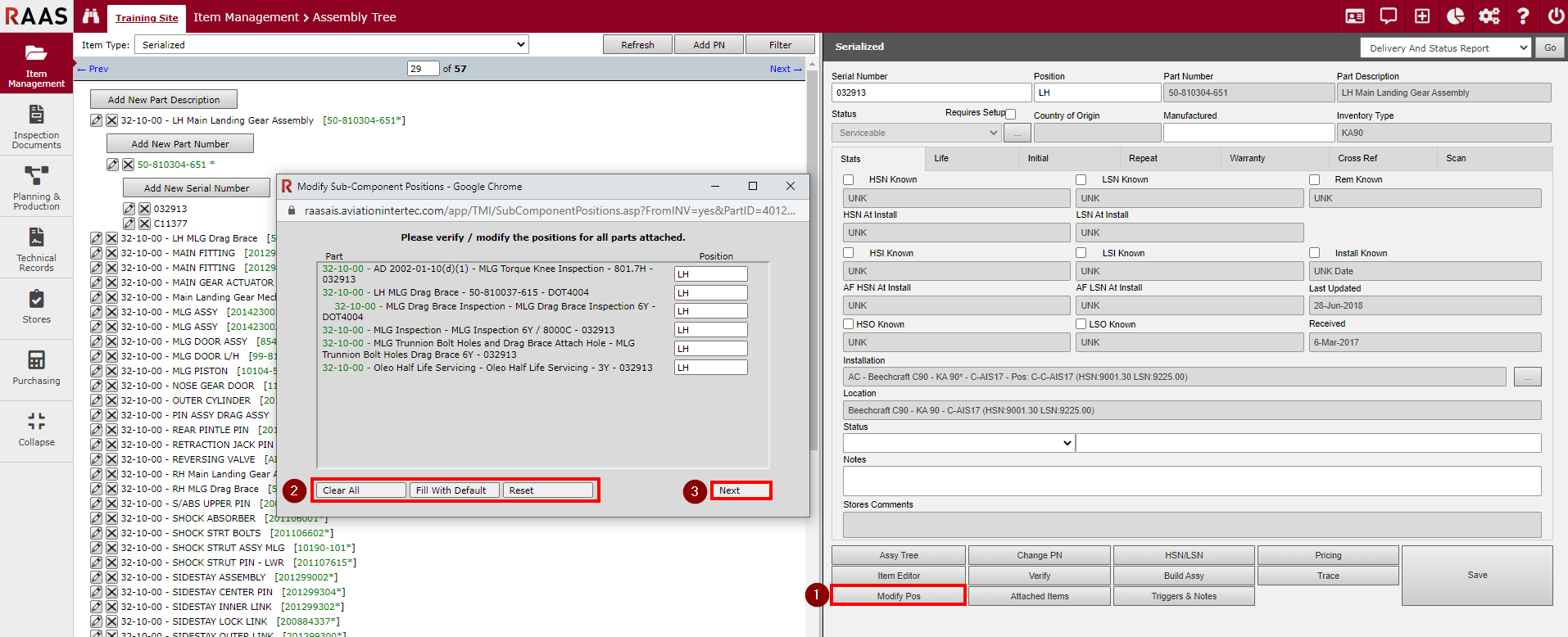
Task: Click the Notes text field
Action: [1191, 481]
